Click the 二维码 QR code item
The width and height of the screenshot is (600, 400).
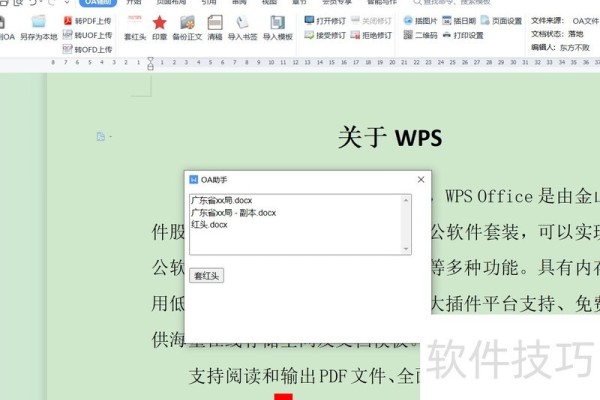[x=420, y=35]
